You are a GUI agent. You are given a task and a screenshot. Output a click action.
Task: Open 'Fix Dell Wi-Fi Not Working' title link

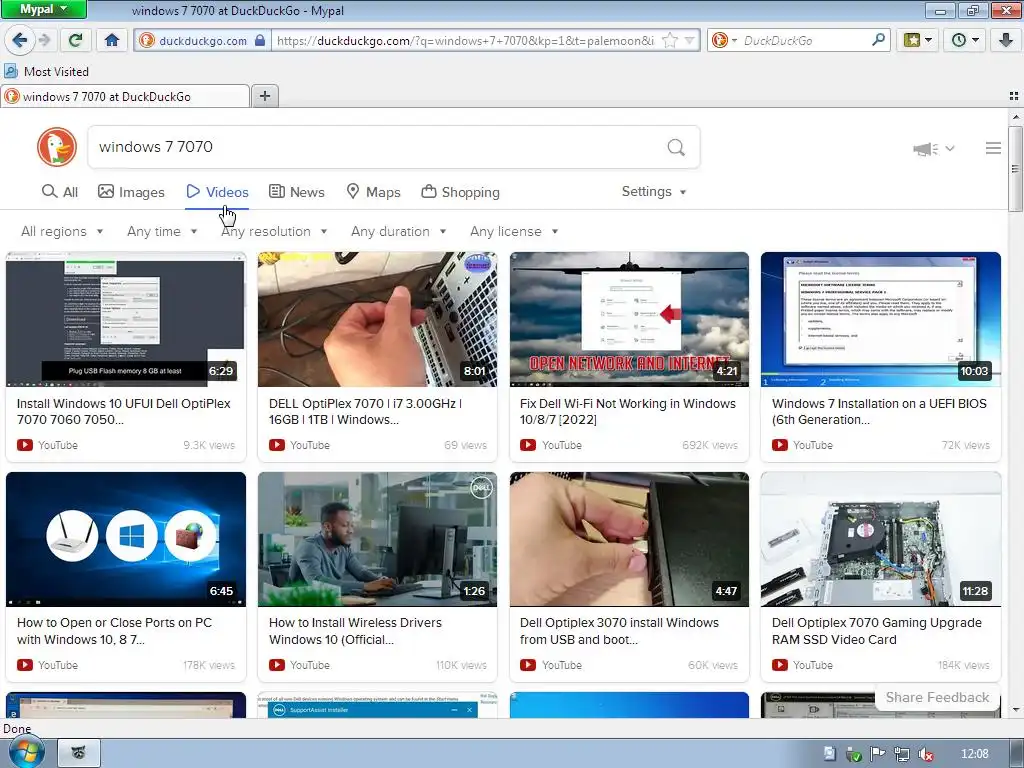[x=628, y=411]
